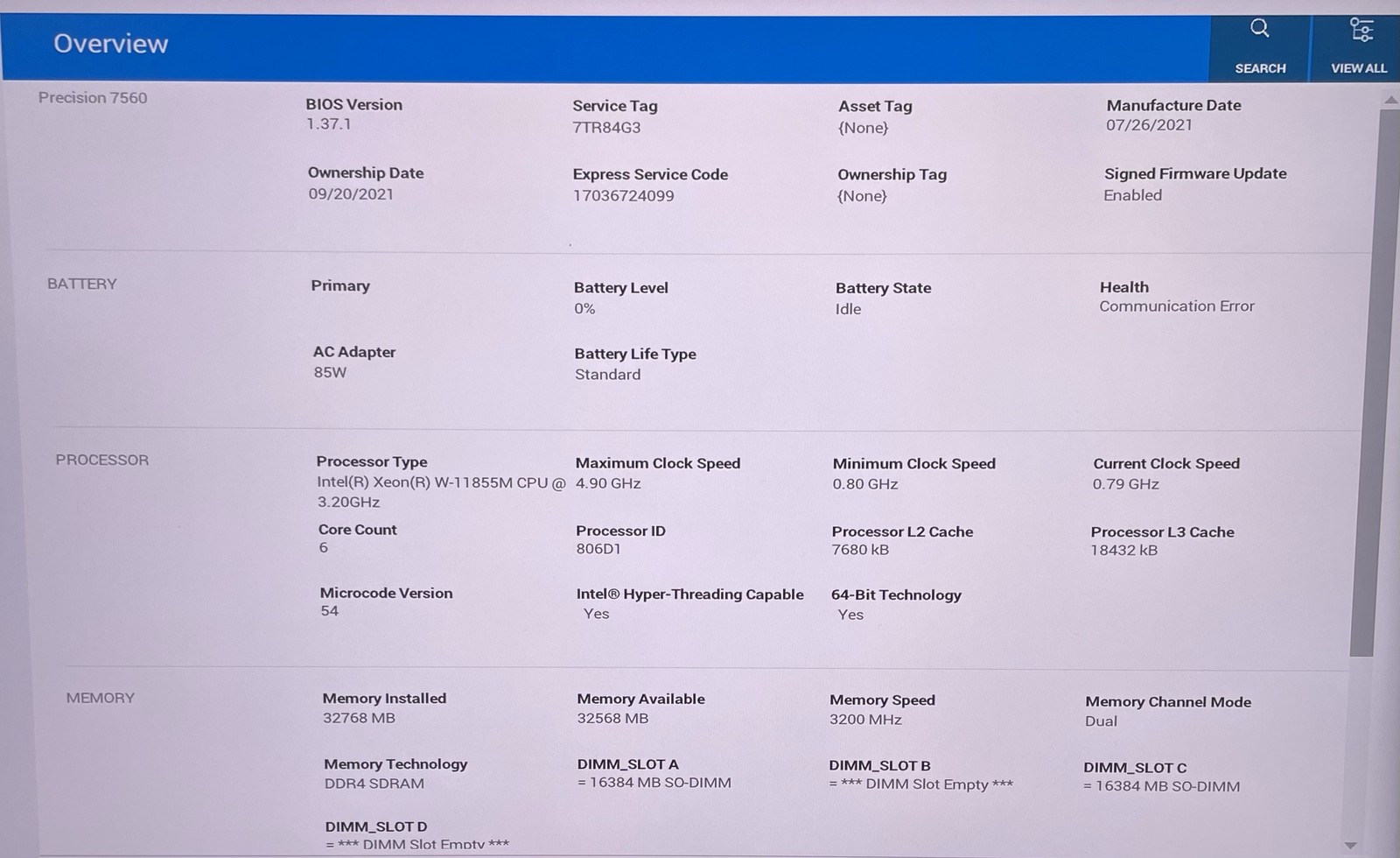Image resolution: width=1400 pixels, height=858 pixels.
Task: Select the Asset Tag {None} value
Action: 863,128
